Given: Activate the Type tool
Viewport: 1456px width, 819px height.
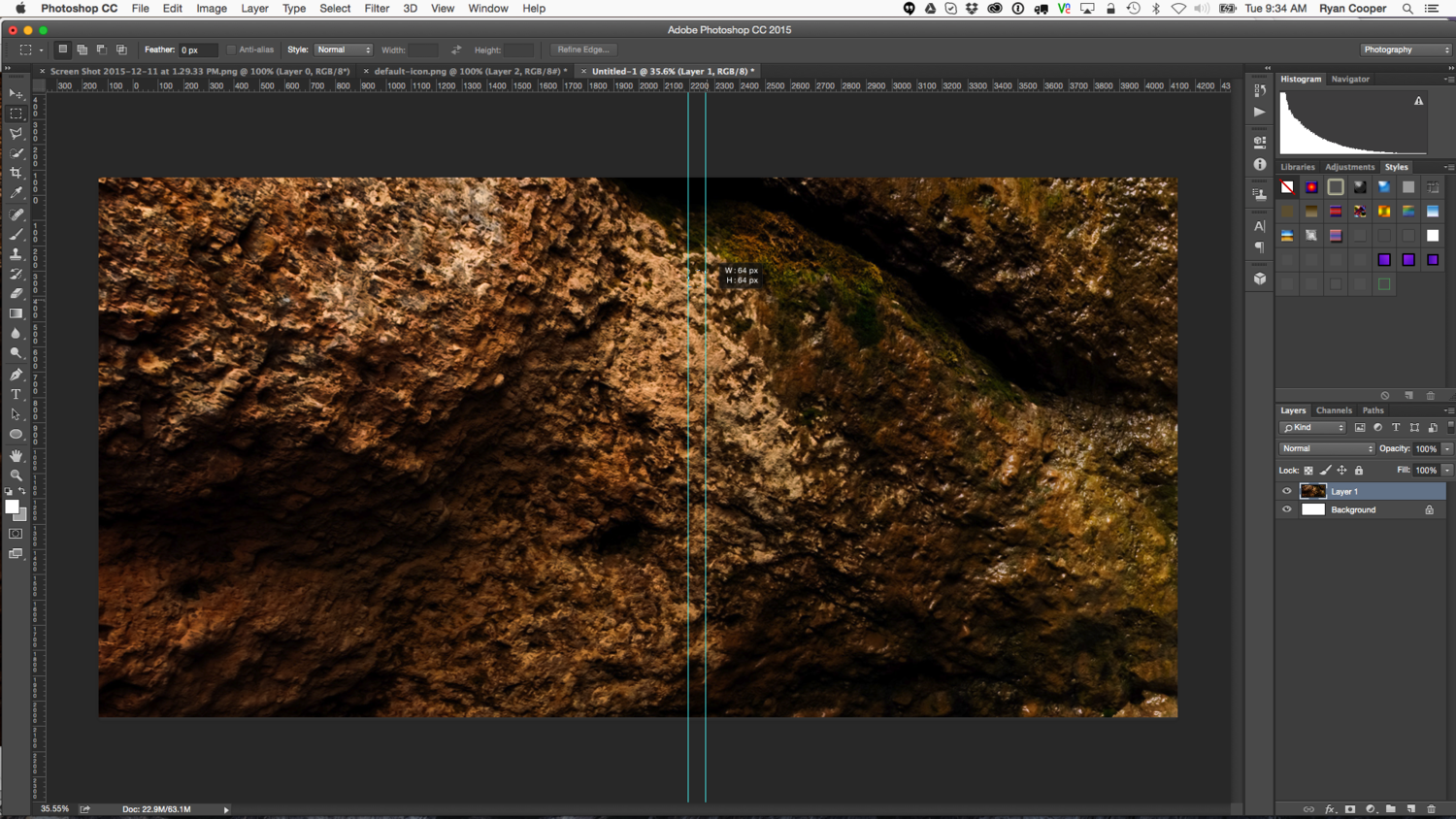Looking at the screenshot, I should coord(16,394).
